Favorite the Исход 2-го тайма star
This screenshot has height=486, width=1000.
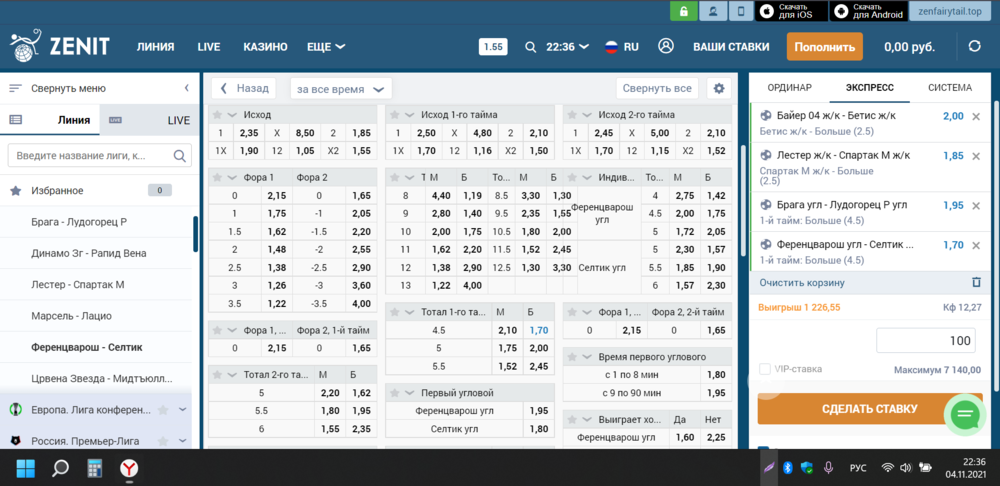coord(571,115)
